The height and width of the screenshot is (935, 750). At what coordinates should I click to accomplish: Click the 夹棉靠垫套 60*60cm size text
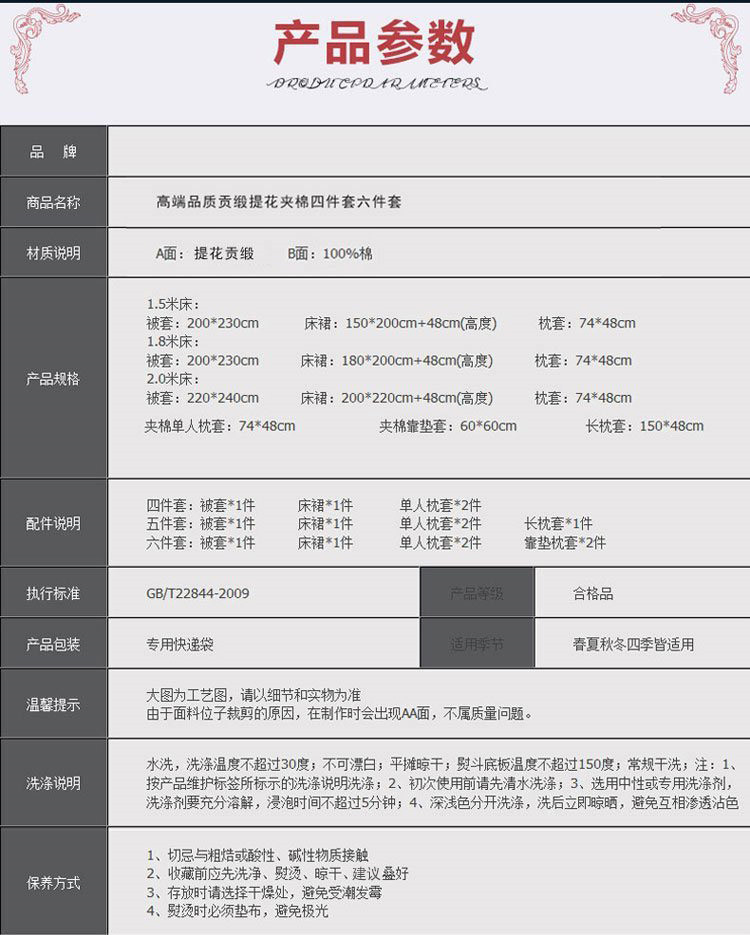pyautogui.click(x=447, y=426)
